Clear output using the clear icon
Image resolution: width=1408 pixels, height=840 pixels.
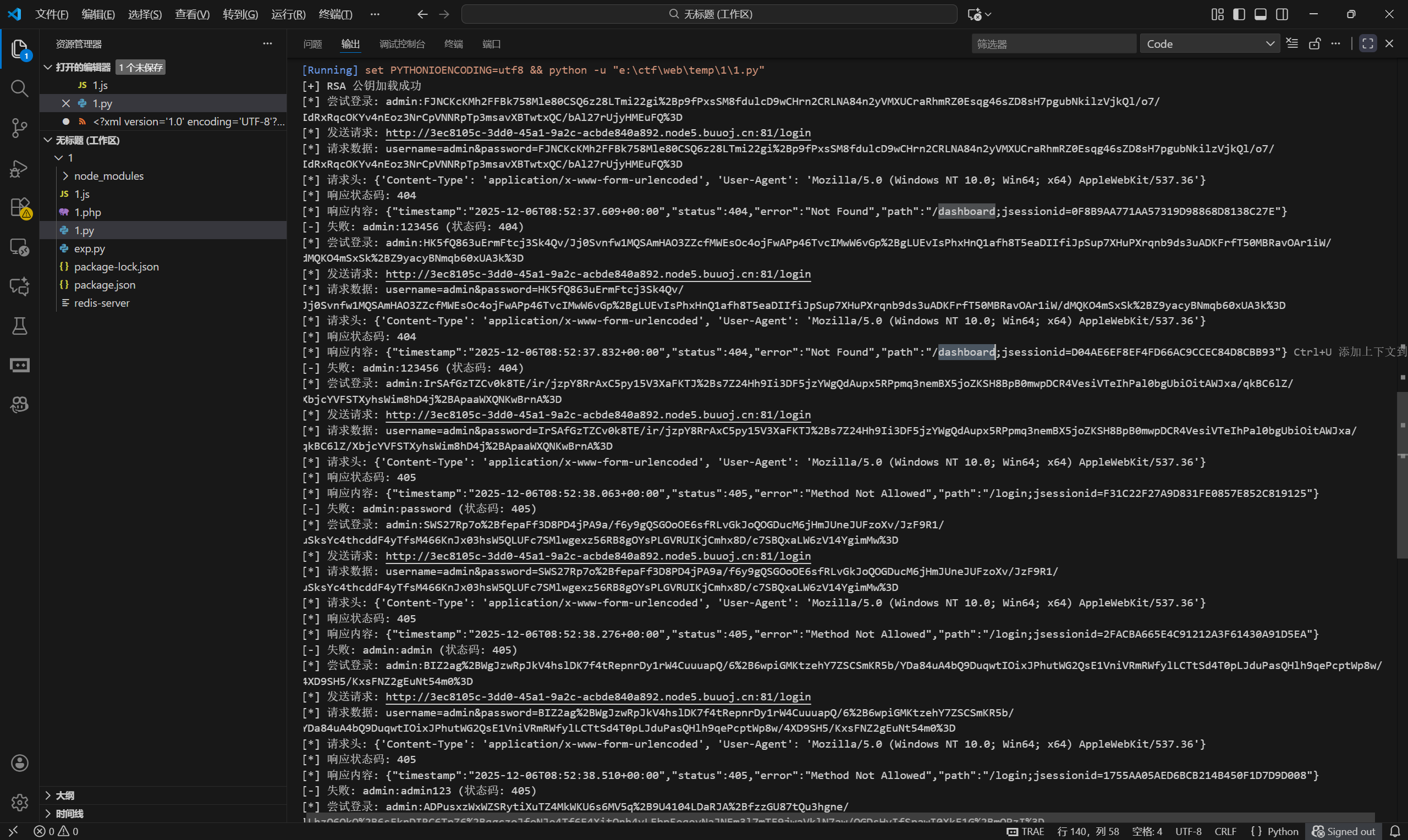(1292, 43)
